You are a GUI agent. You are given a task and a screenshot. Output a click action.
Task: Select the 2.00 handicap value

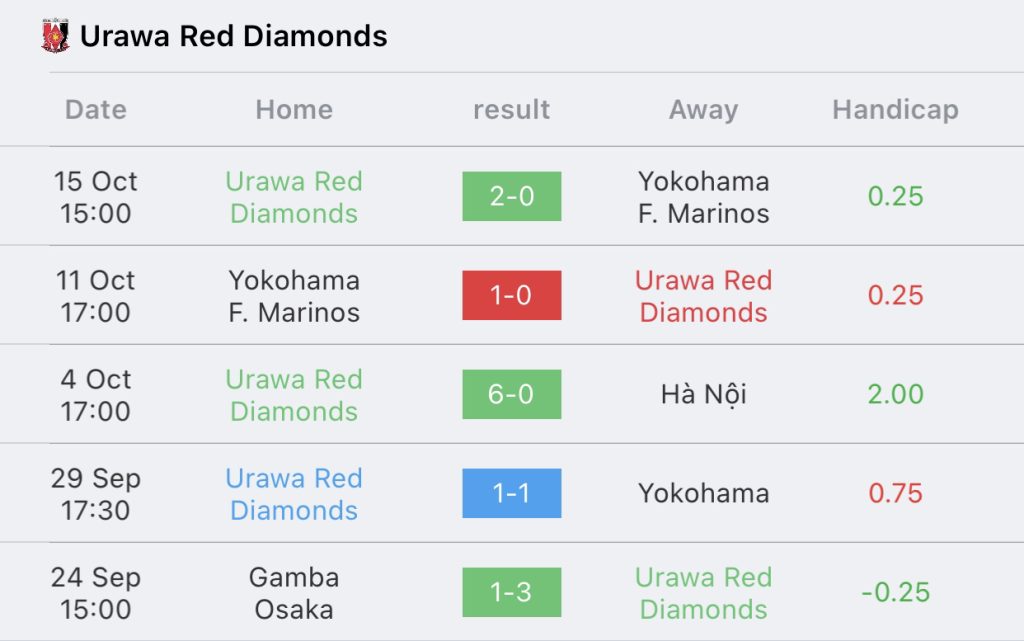pyautogui.click(x=895, y=394)
